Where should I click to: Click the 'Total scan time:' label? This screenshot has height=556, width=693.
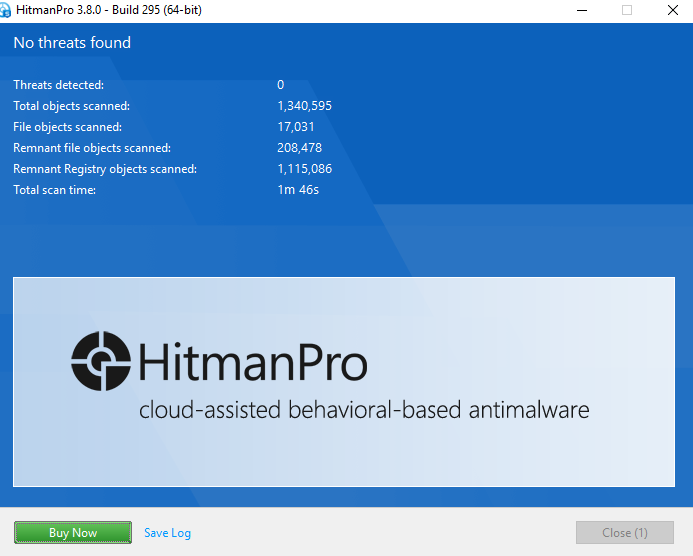(x=55, y=190)
